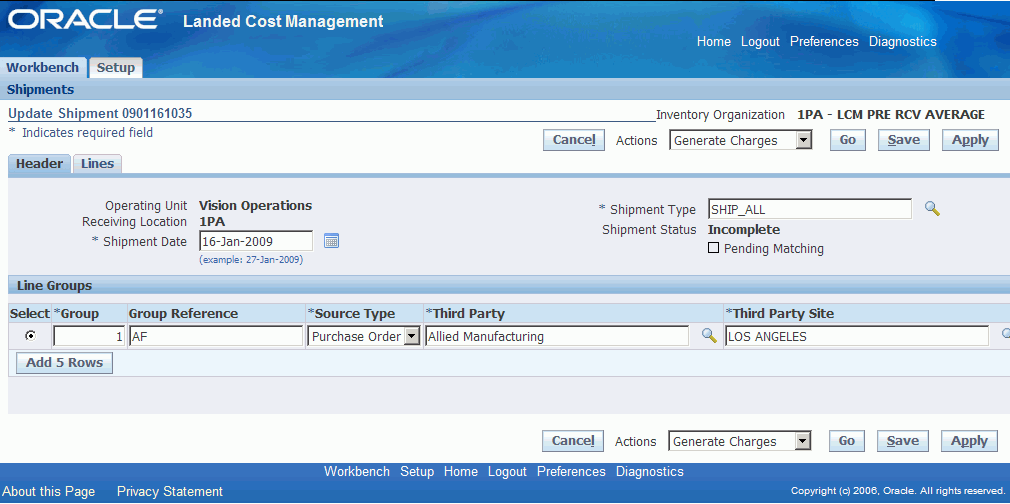Viewport: 1010px width, 504px height.
Task: Click the footer Logout link
Action: click(x=507, y=472)
